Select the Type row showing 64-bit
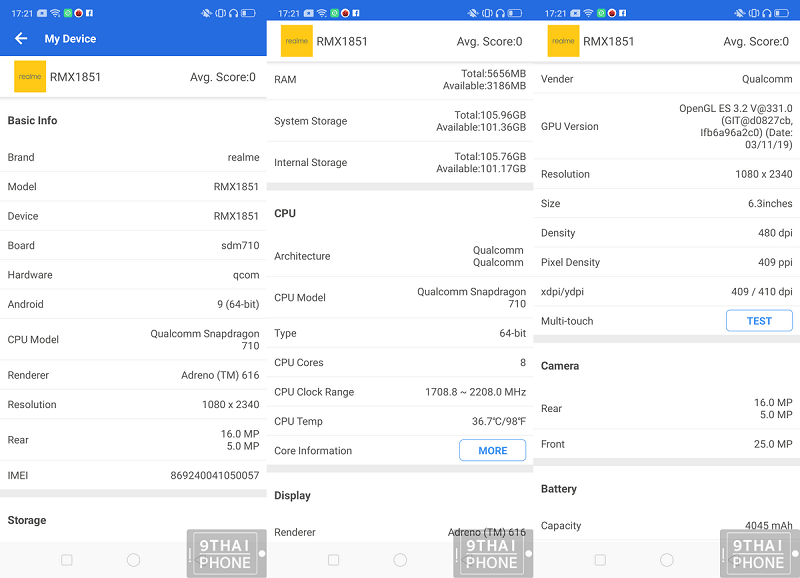This screenshot has height=578, width=800. pos(400,333)
